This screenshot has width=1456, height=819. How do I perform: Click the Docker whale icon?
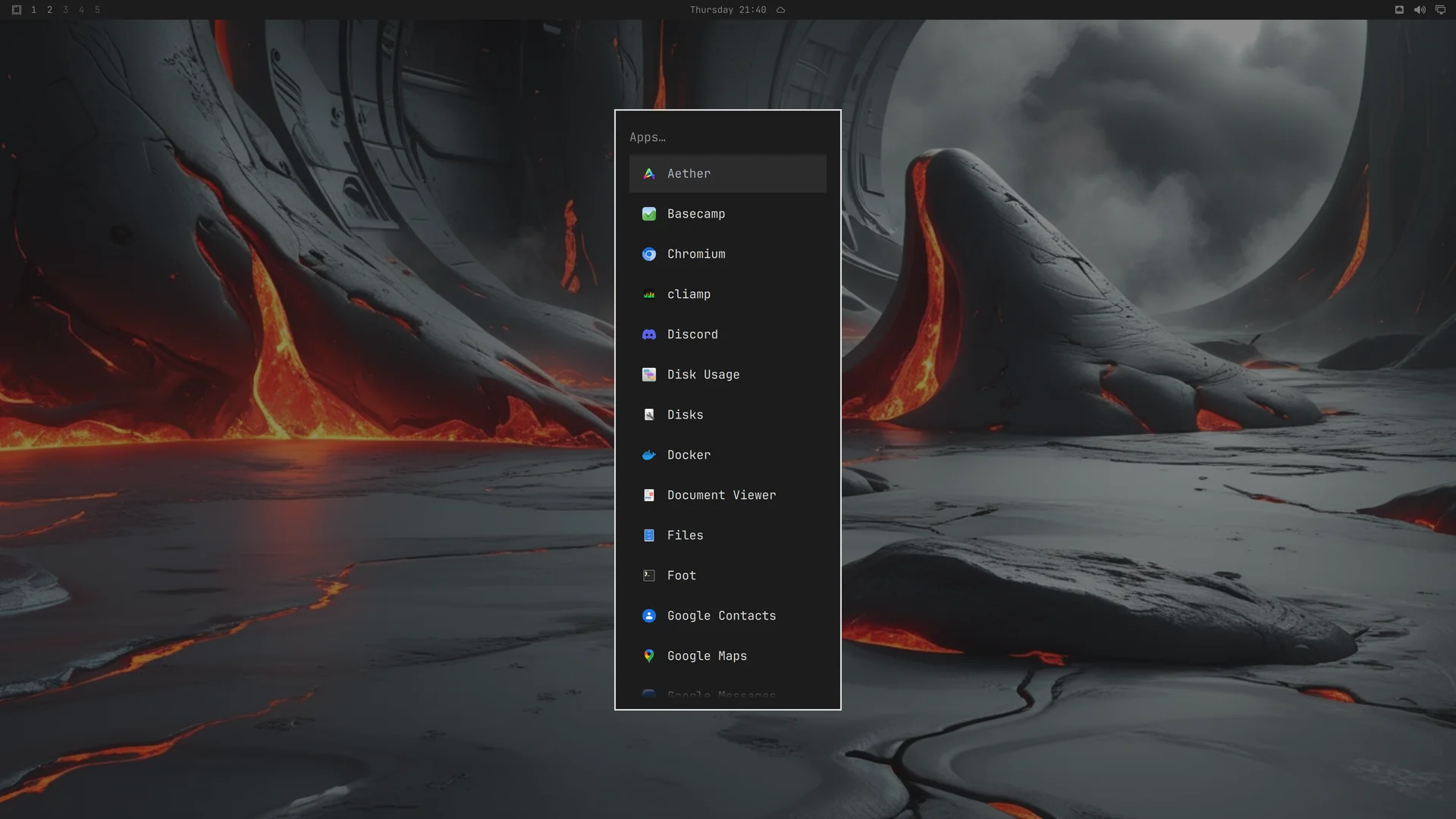coord(649,455)
